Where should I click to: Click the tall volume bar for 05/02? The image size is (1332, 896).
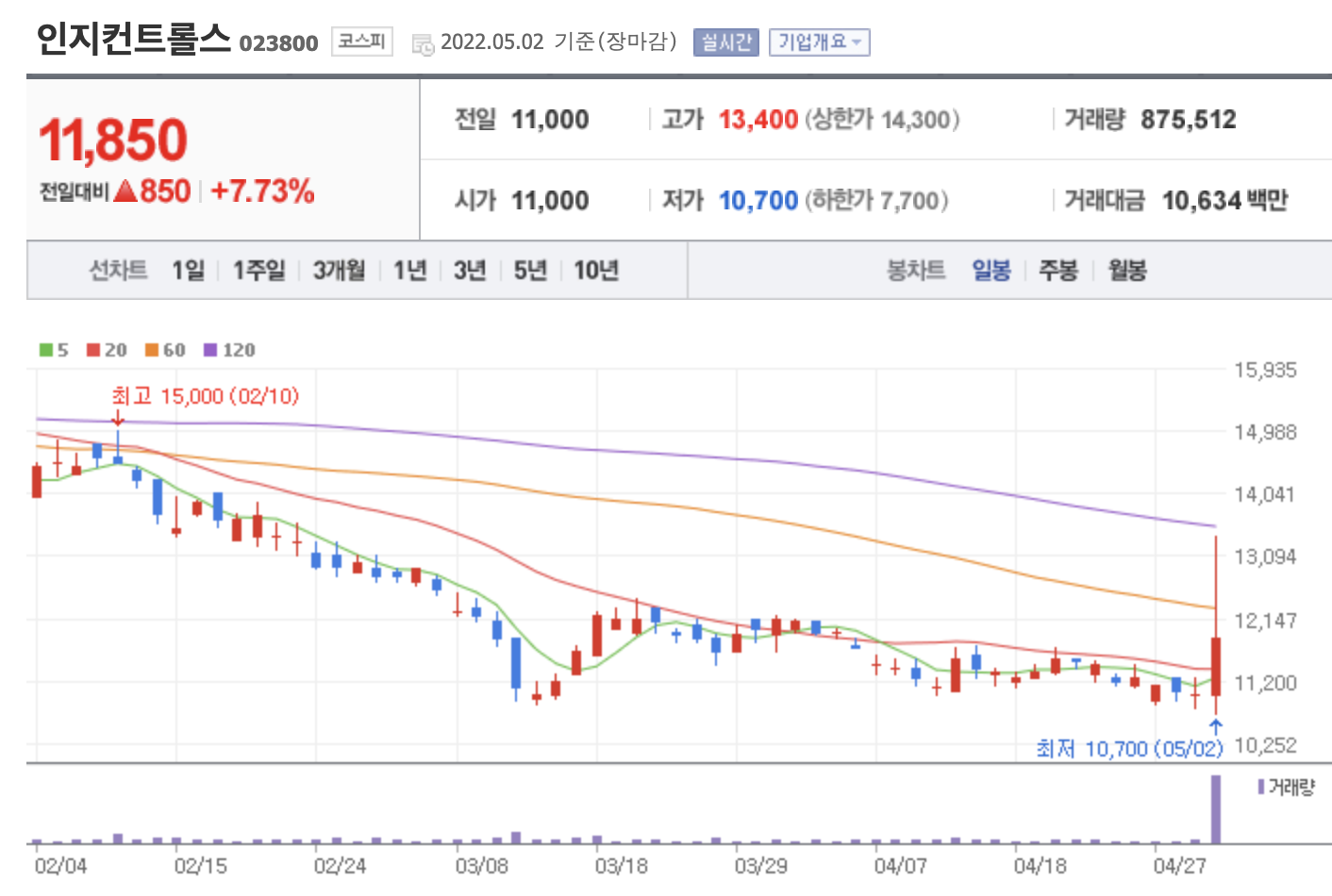coord(1216,809)
